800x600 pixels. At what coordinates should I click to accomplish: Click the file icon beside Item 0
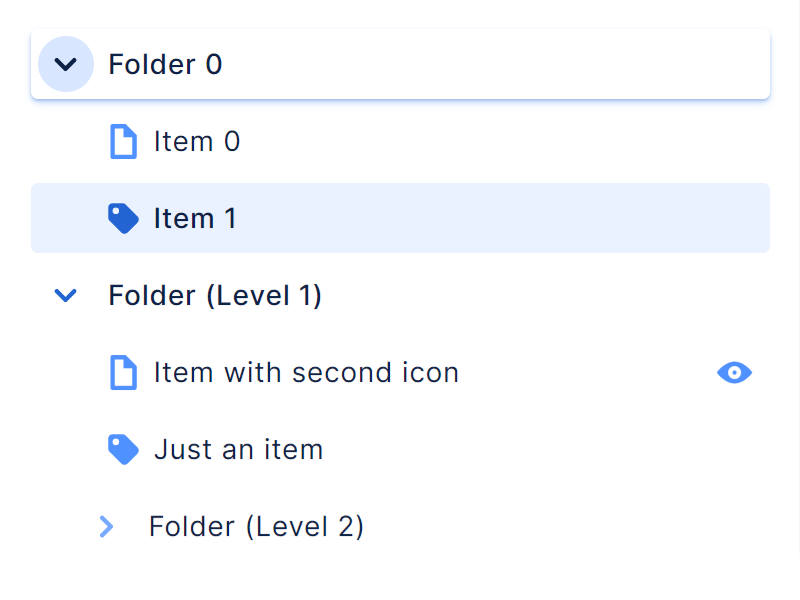(x=122, y=142)
